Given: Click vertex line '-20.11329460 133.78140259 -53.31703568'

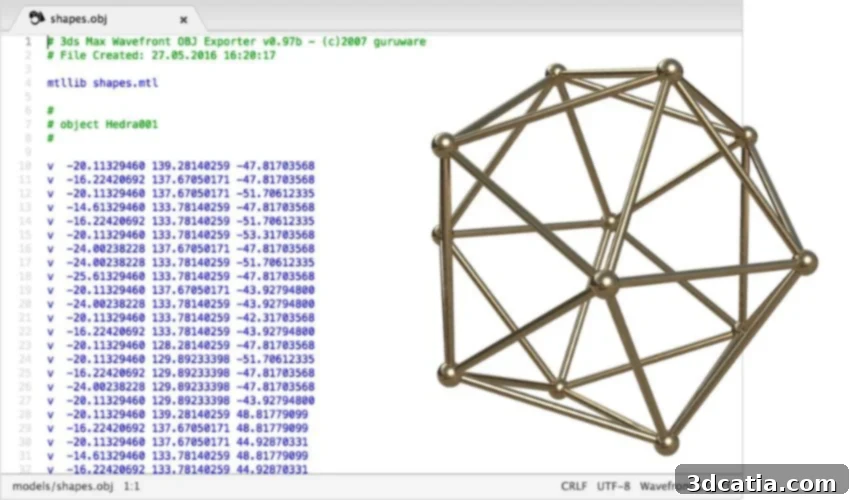Looking at the screenshot, I should (181, 235).
